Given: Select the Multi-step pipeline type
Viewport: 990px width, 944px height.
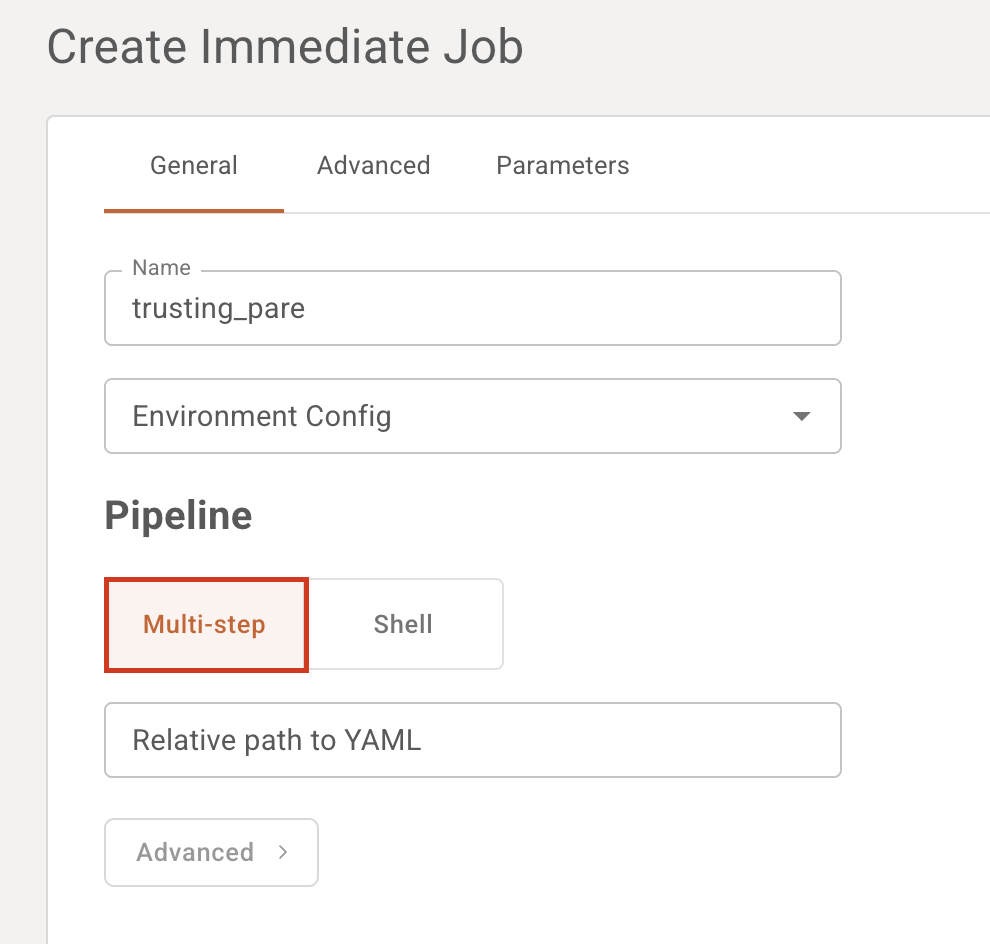Looking at the screenshot, I should pos(206,624).
